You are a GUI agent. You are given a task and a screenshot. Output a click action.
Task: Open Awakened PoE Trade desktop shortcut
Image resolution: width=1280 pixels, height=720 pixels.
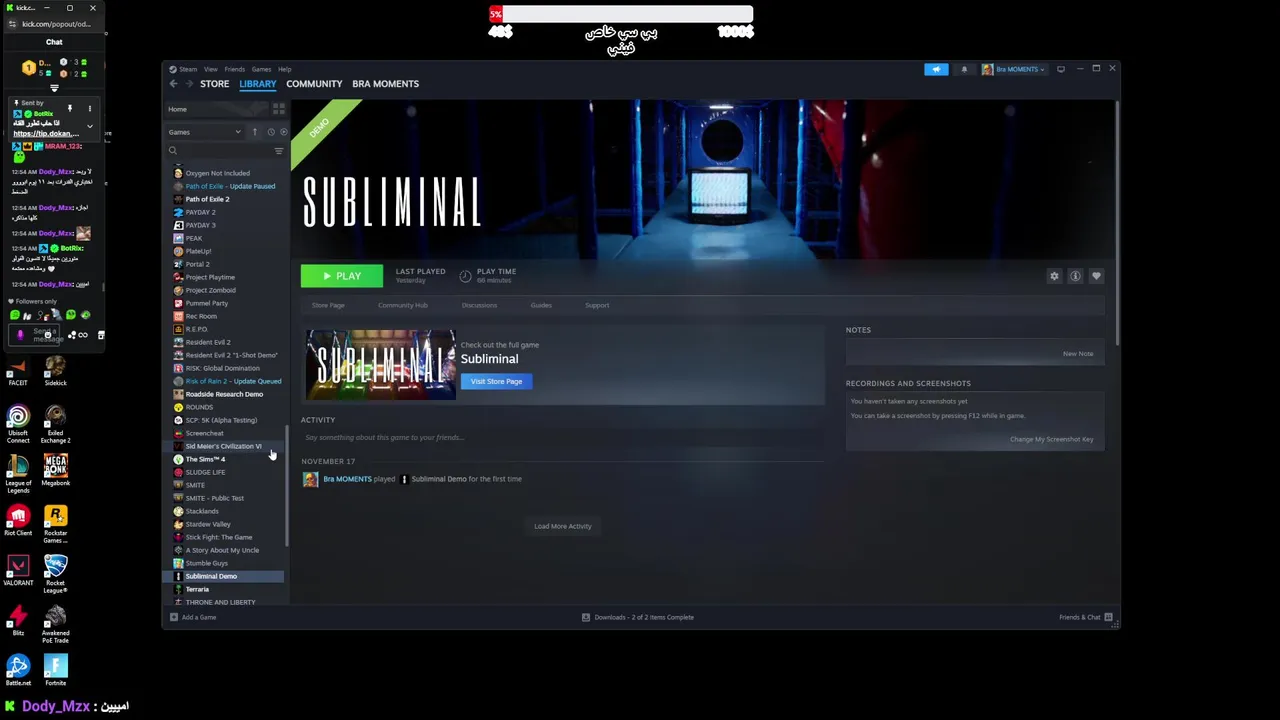[56, 623]
